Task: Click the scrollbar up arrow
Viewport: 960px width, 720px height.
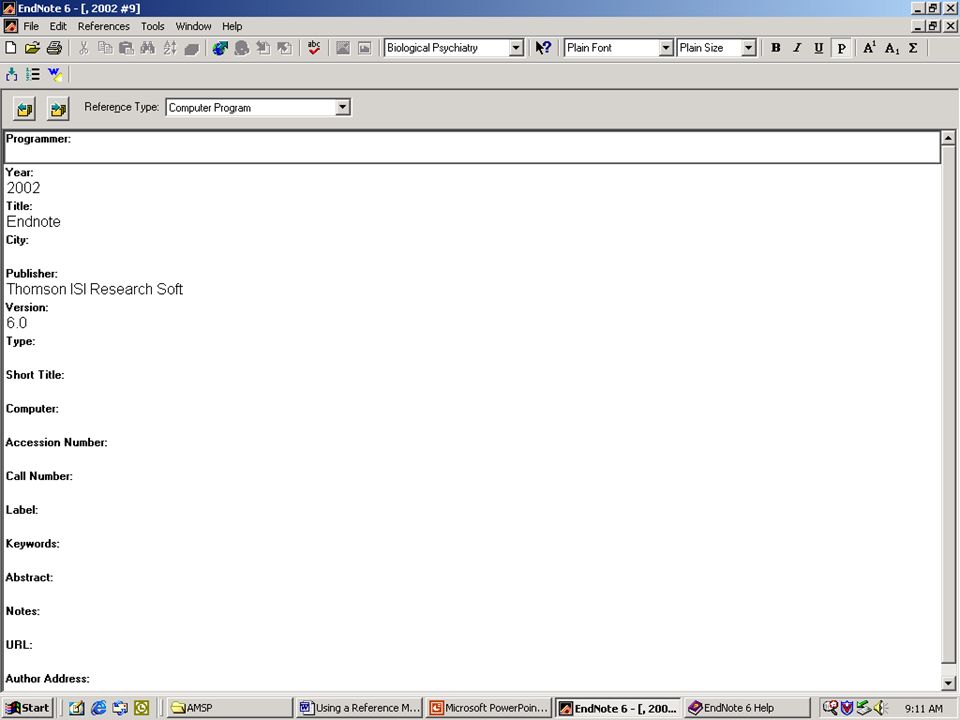Action: tap(948, 138)
